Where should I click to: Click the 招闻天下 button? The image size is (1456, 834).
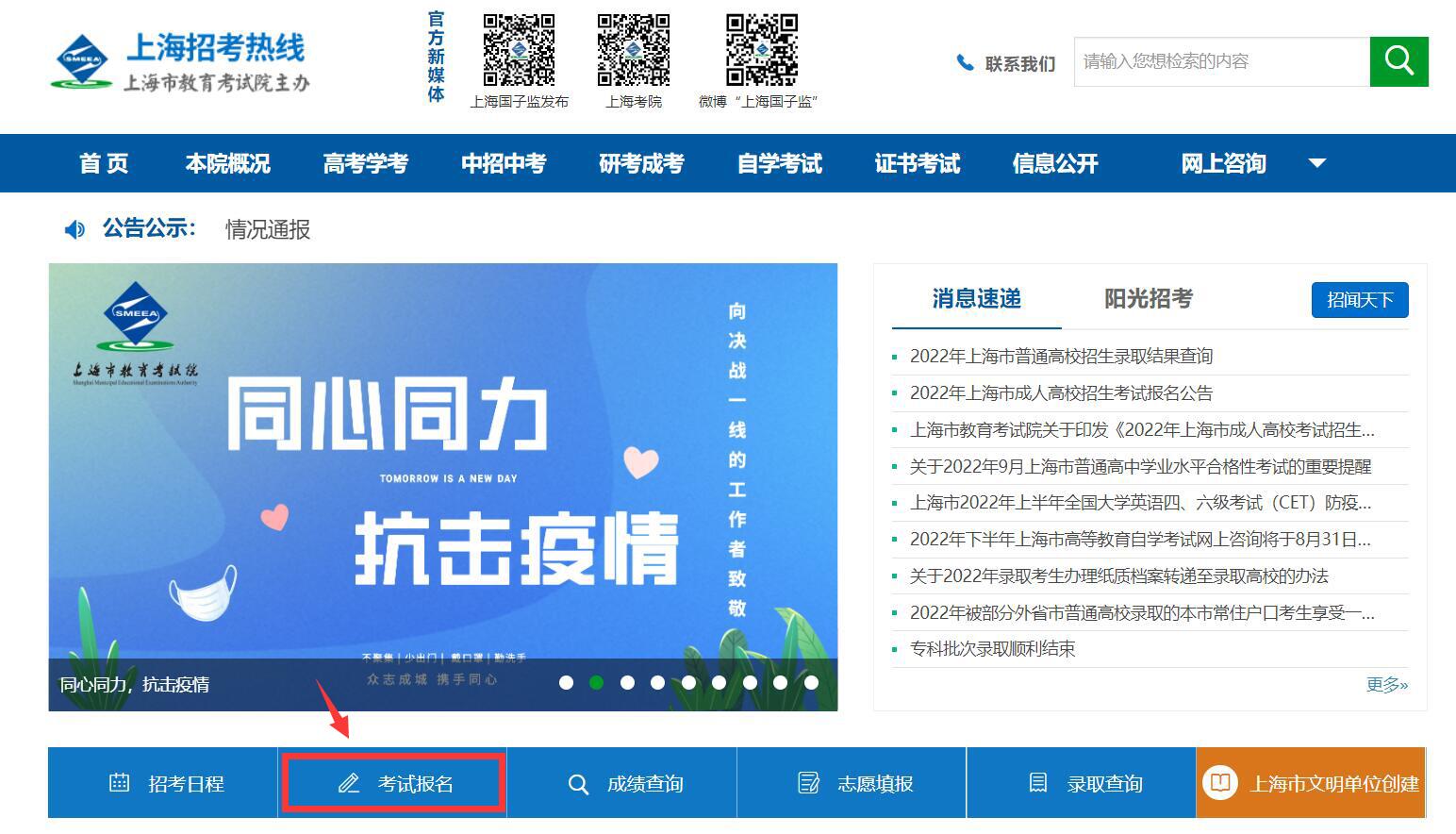click(1359, 300)
